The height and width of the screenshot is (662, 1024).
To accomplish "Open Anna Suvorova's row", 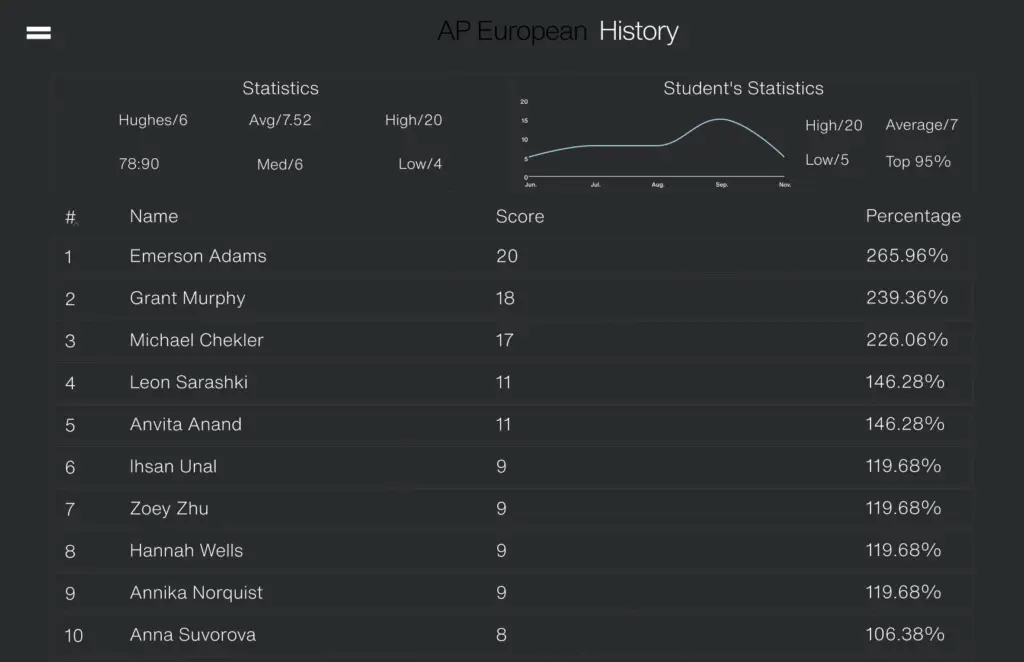I will [x=514, y=635].
